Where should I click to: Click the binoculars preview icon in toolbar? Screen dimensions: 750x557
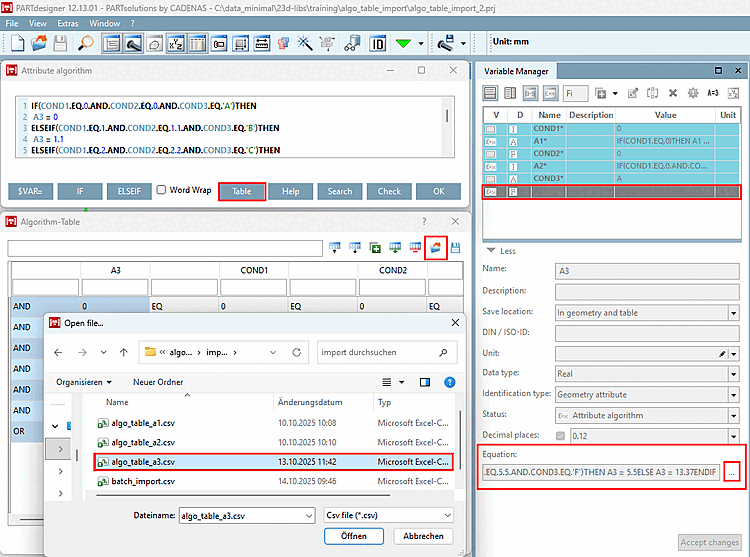(352, 44)
